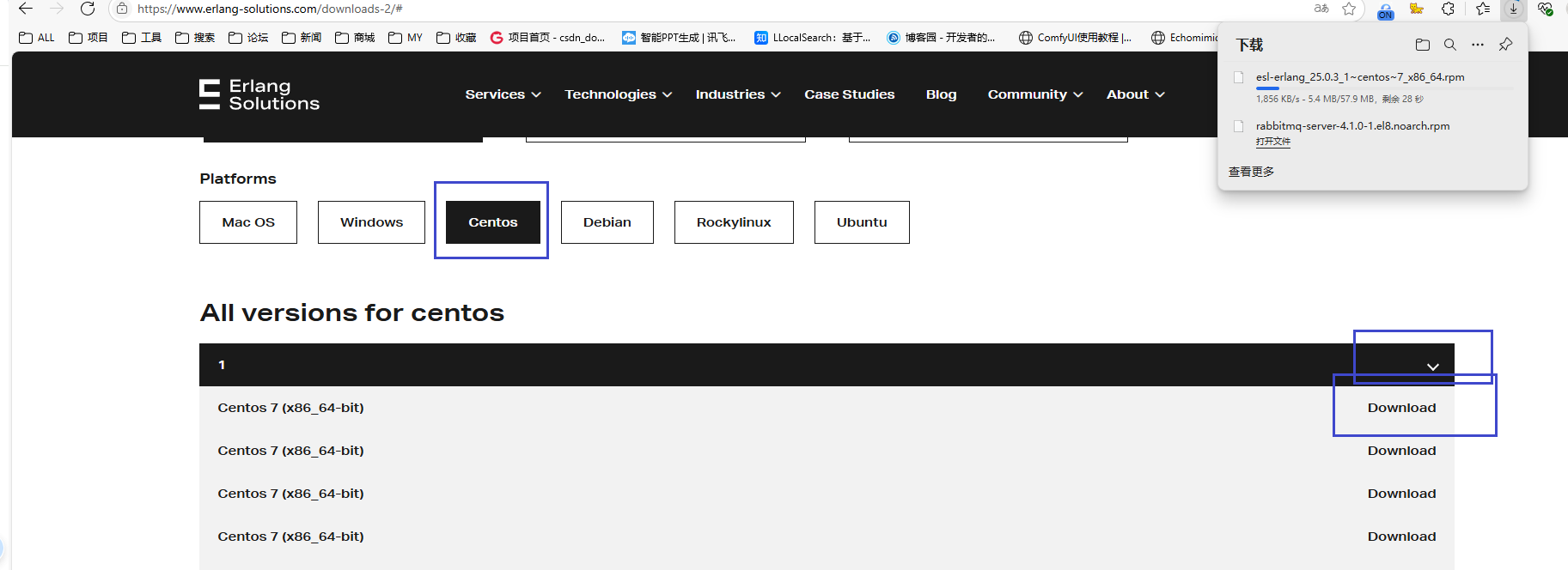Select the Debian platform
The width and height of the screenshot is (1568, 570).
[x=607, y=222]
